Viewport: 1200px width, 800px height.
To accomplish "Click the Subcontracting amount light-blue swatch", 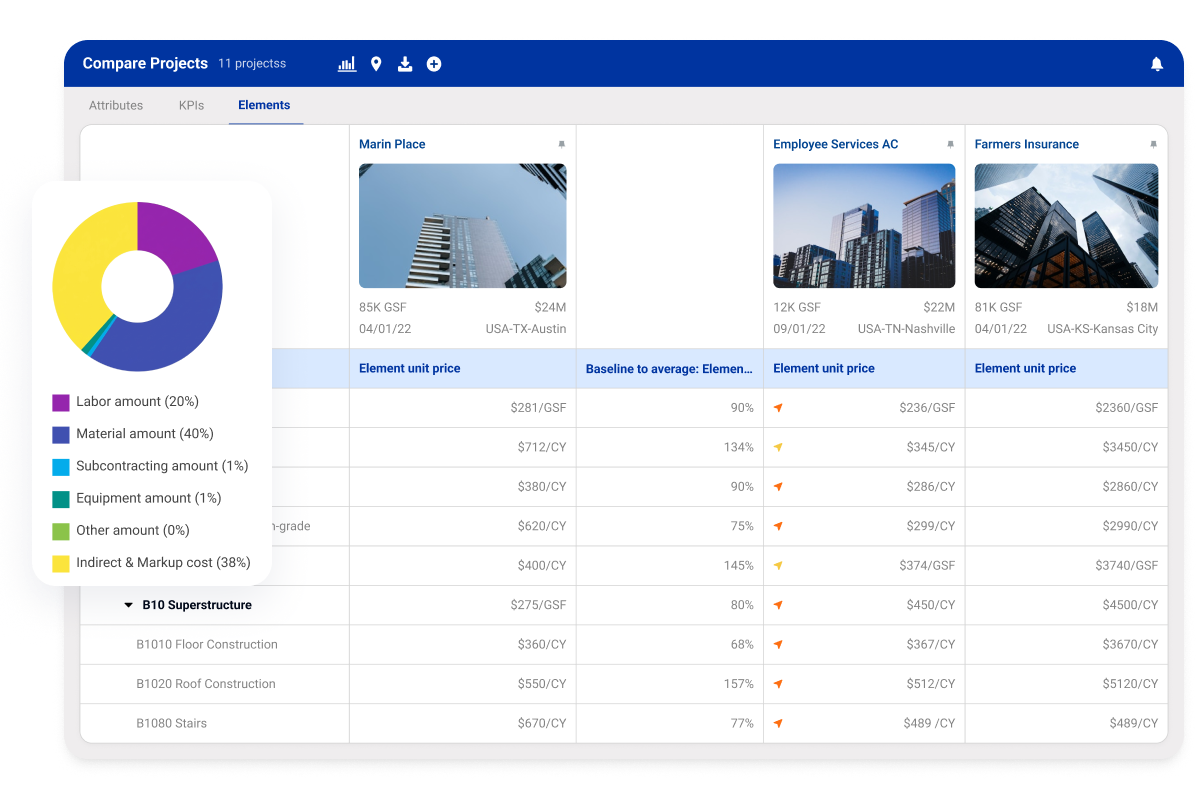I will 61,466.
